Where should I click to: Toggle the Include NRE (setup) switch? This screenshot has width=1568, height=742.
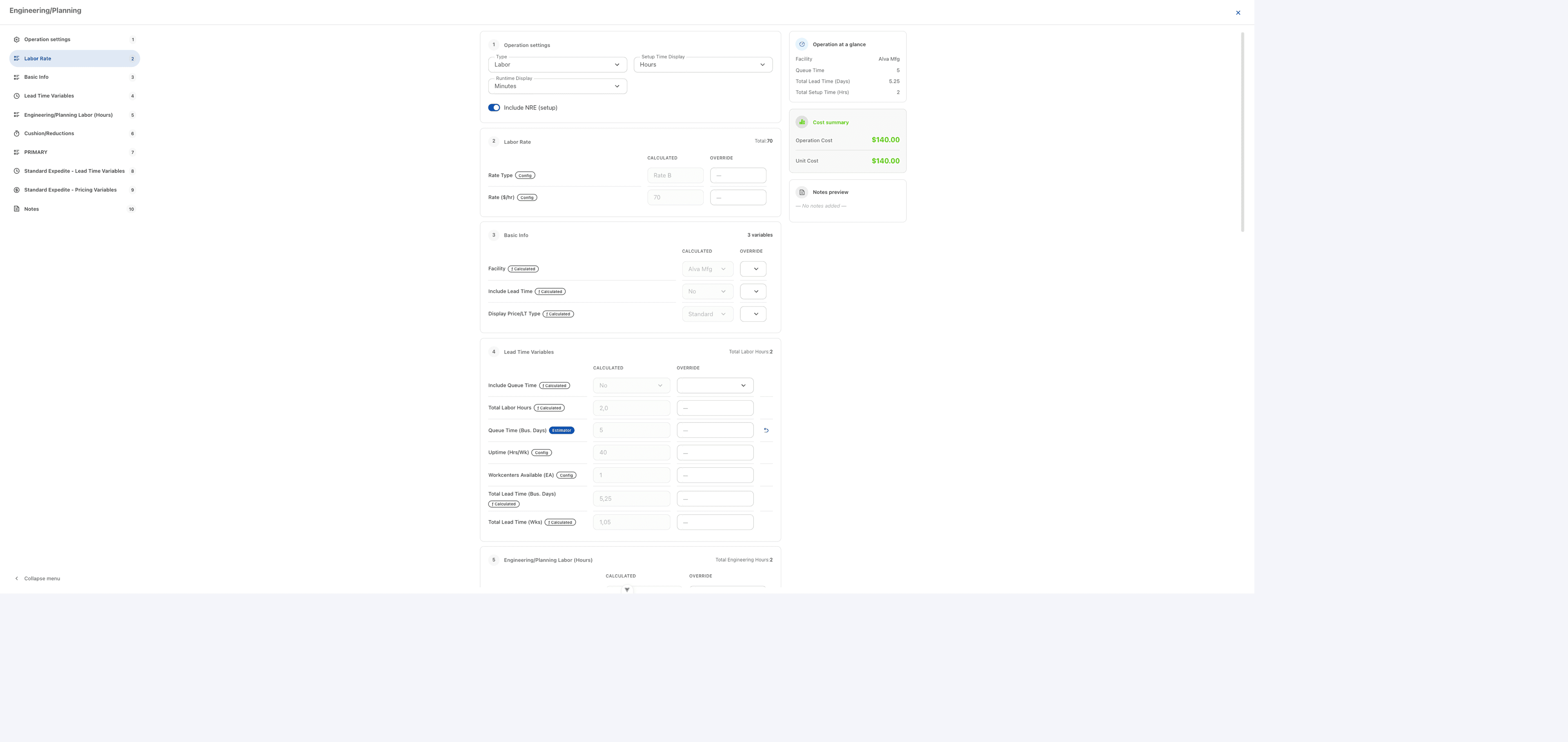[x=494, y=108]
